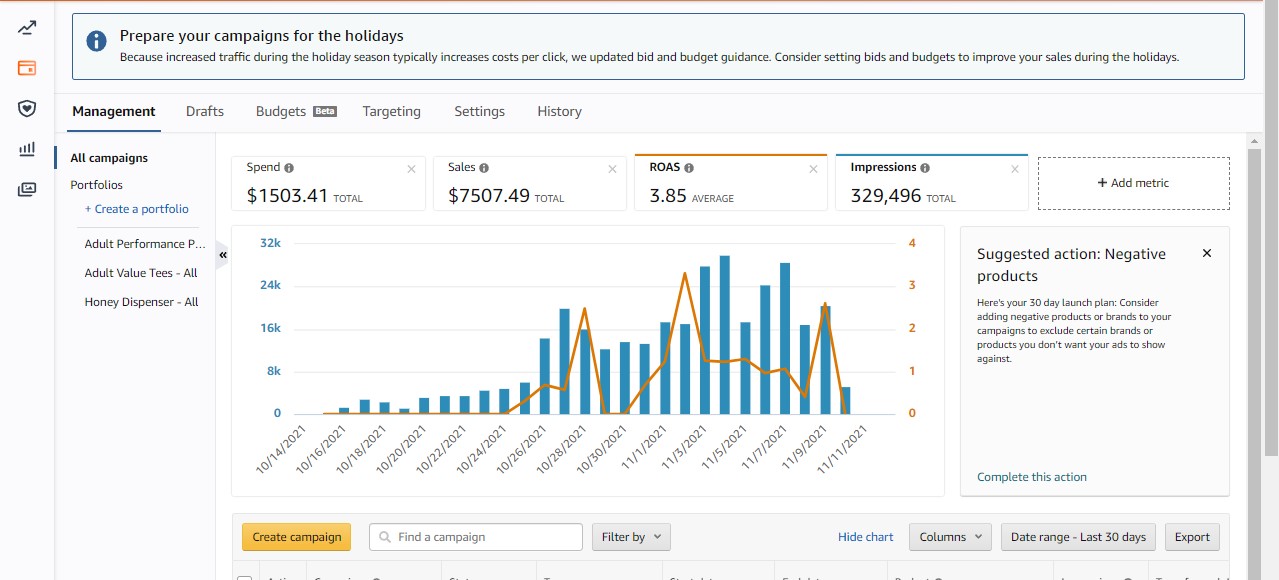Click Complete this action link

coord(1032,477)
